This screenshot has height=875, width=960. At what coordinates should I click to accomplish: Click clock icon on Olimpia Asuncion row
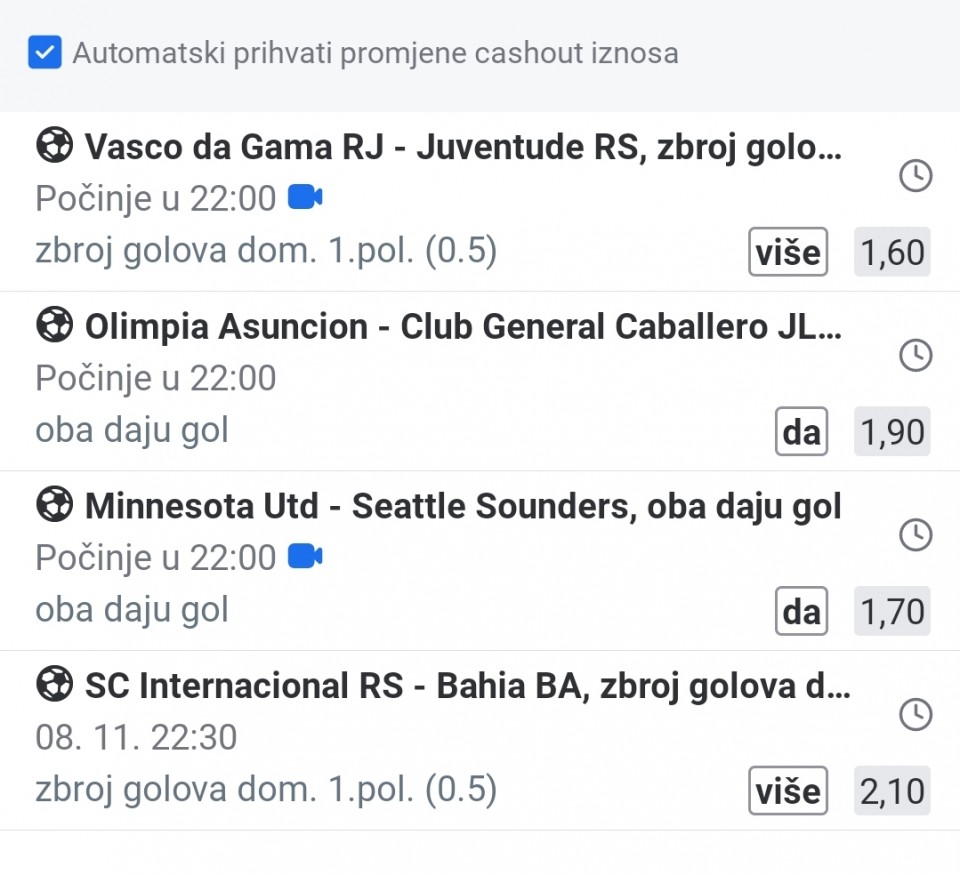click(915, 355)
